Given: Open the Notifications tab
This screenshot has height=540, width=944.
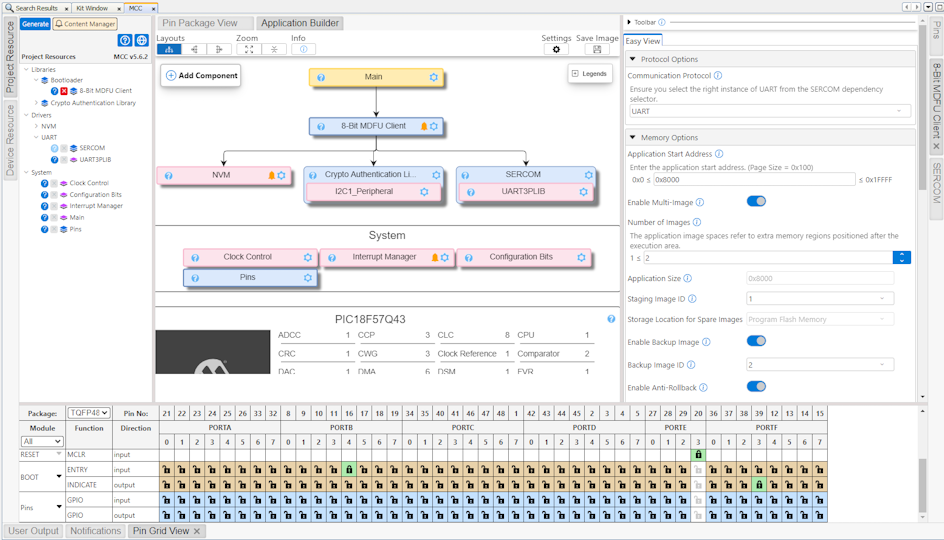Looking at the screenshot, I should point(95,531).
